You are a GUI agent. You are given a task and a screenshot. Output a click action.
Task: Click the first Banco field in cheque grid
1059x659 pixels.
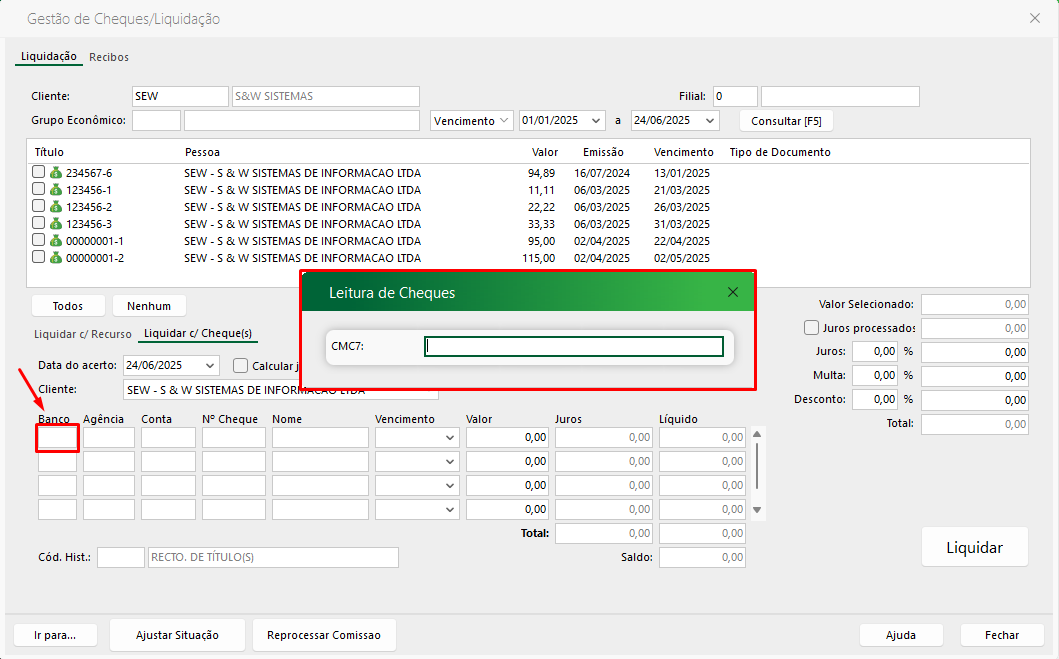57,438
